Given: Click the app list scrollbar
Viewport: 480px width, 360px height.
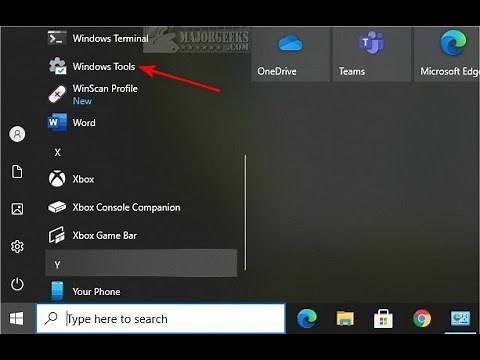Looking at the screenshot, I should [x=245, y=212].
